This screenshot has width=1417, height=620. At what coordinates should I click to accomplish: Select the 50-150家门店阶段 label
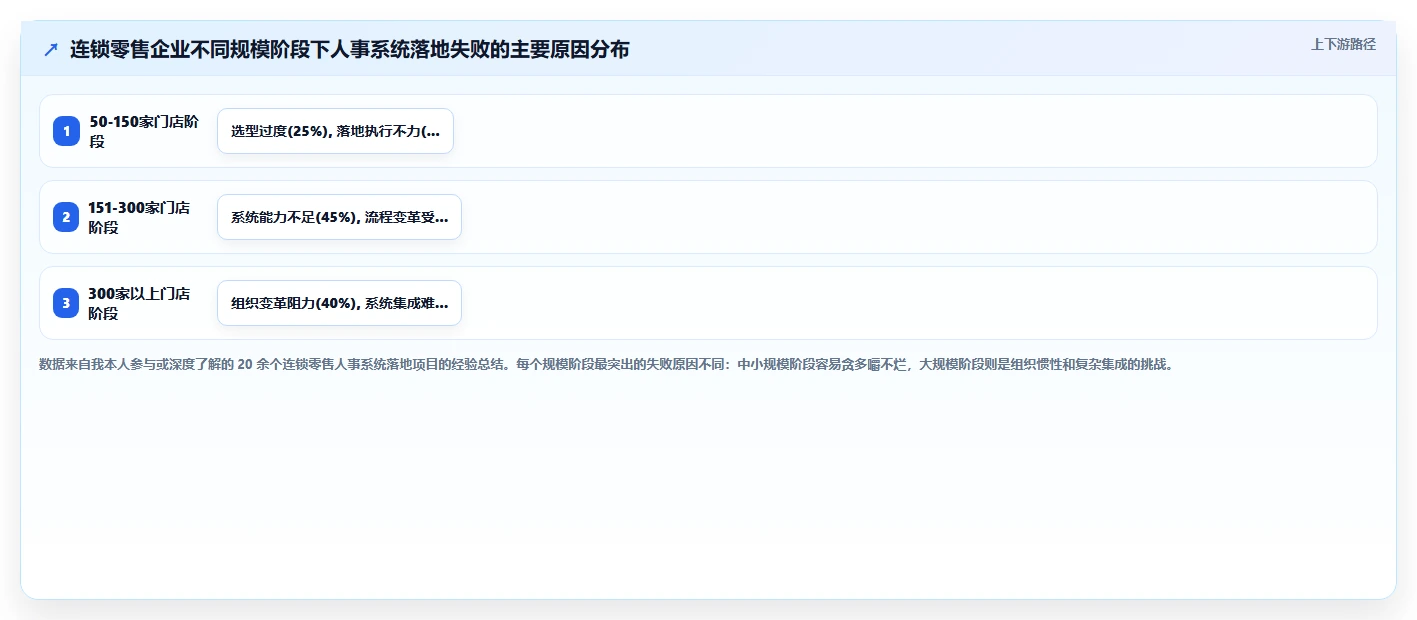144,131
